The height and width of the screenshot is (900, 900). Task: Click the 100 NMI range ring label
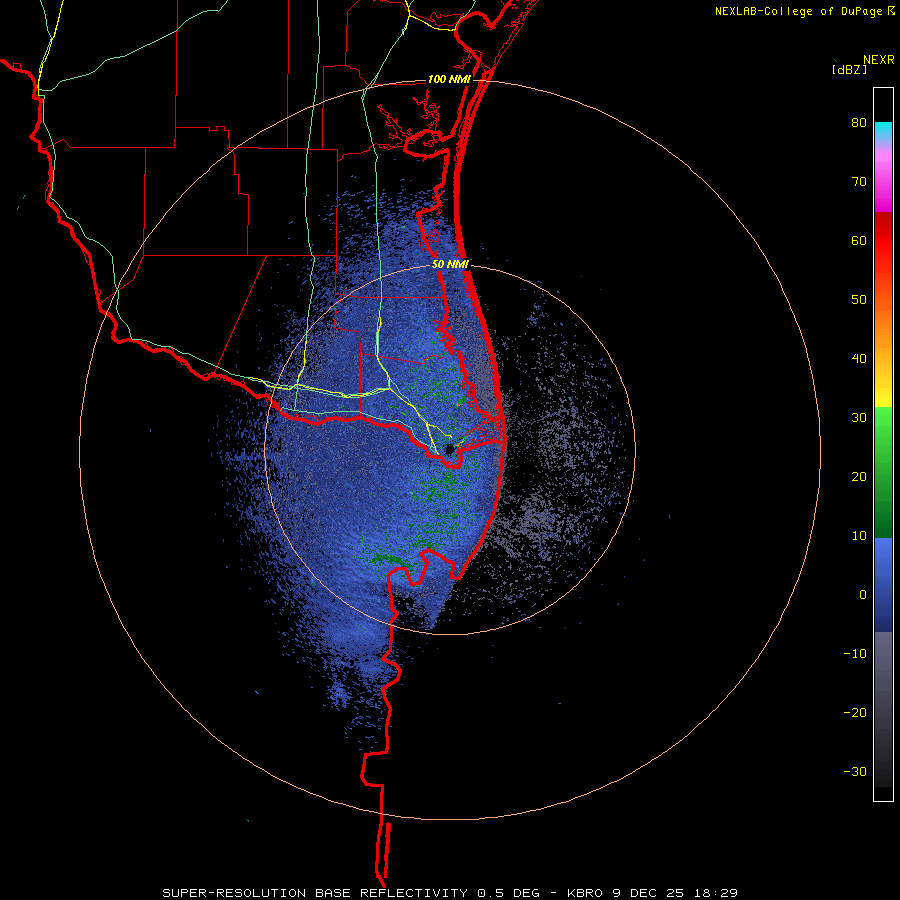[449, 79]
